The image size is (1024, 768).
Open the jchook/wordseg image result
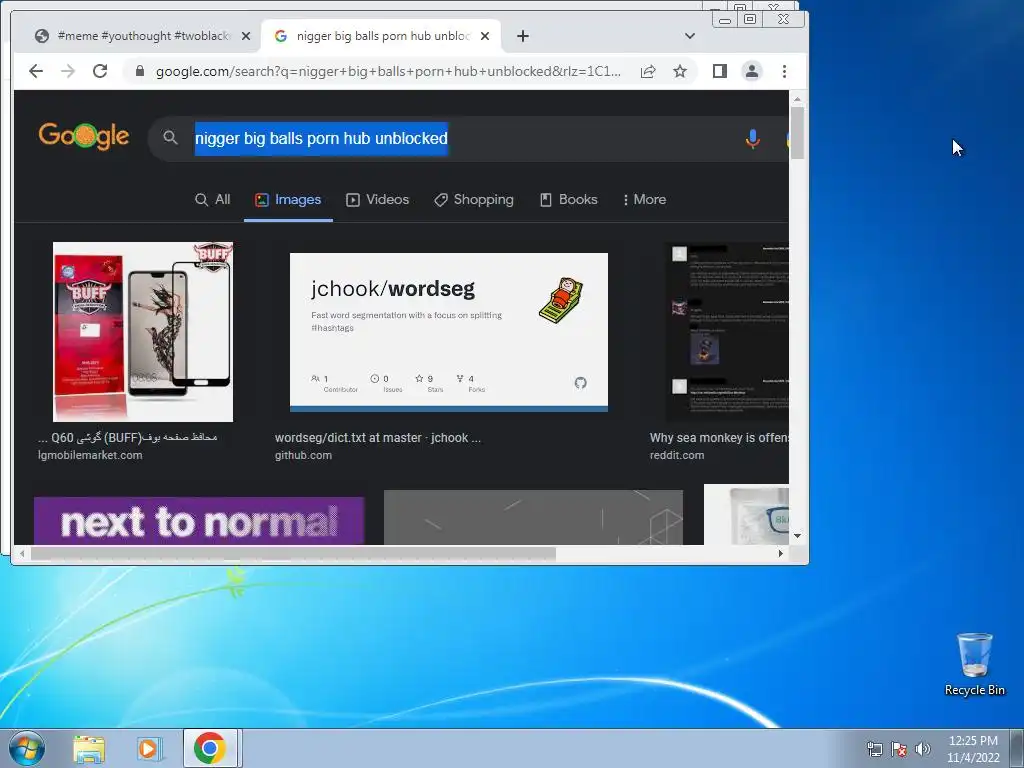449,332
